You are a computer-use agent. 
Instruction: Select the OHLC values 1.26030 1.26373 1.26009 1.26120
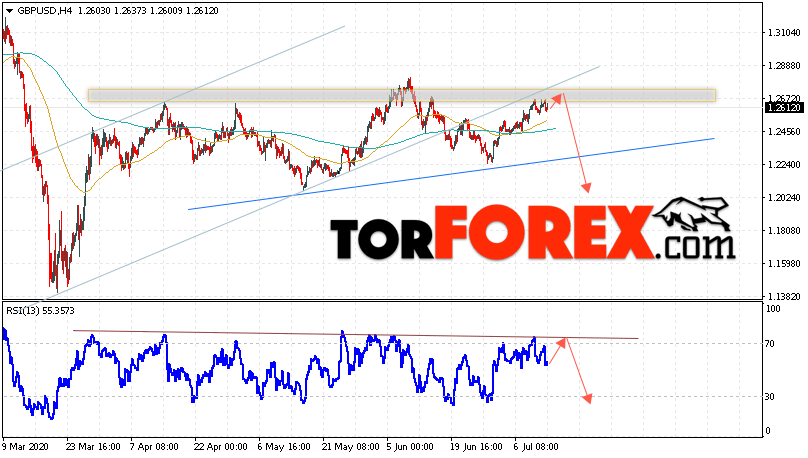pyautogui.click(x=148, y=11)
